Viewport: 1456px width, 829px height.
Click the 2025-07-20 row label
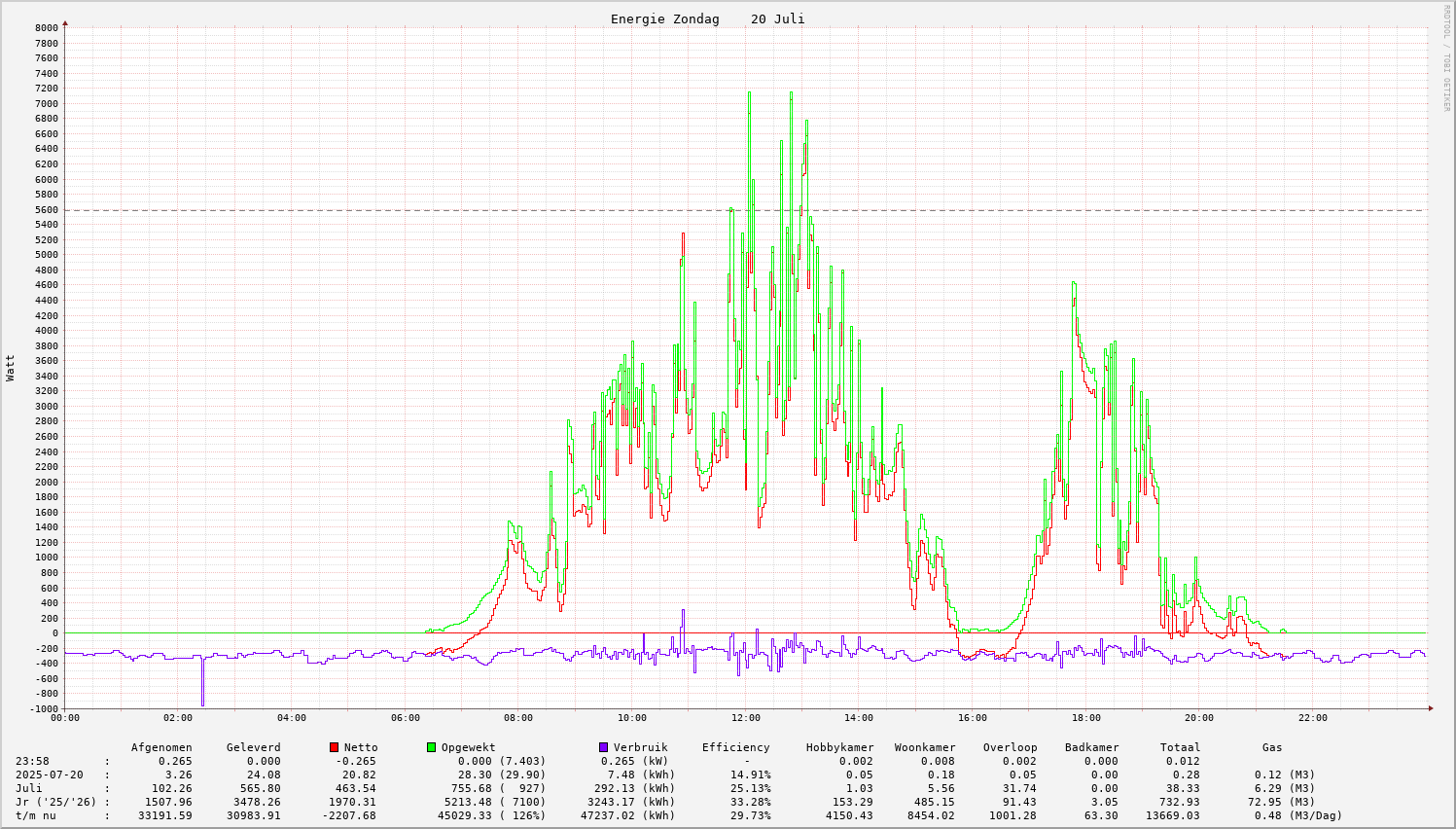[49, 775]
